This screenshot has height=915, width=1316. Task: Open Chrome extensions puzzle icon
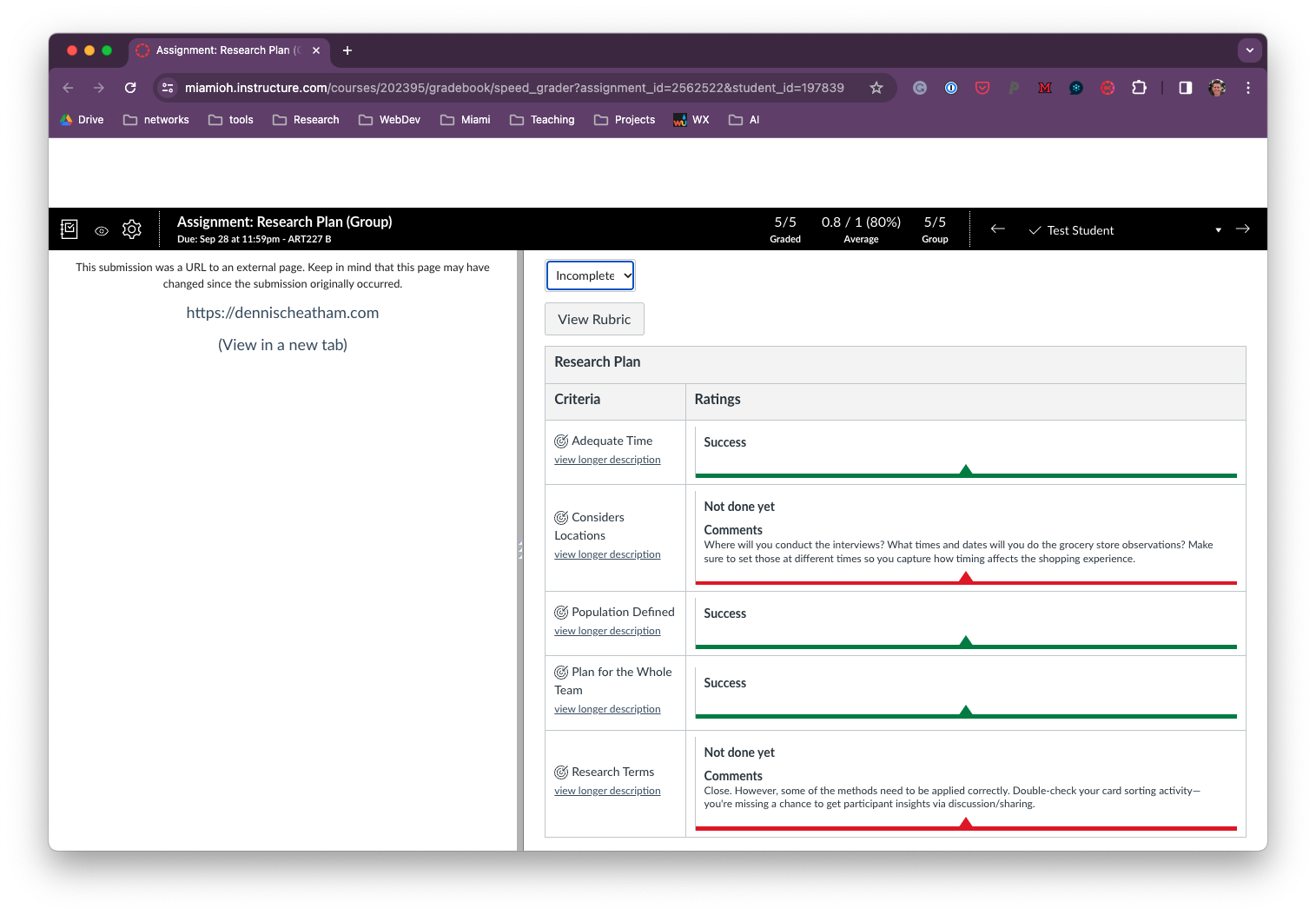1139,88
